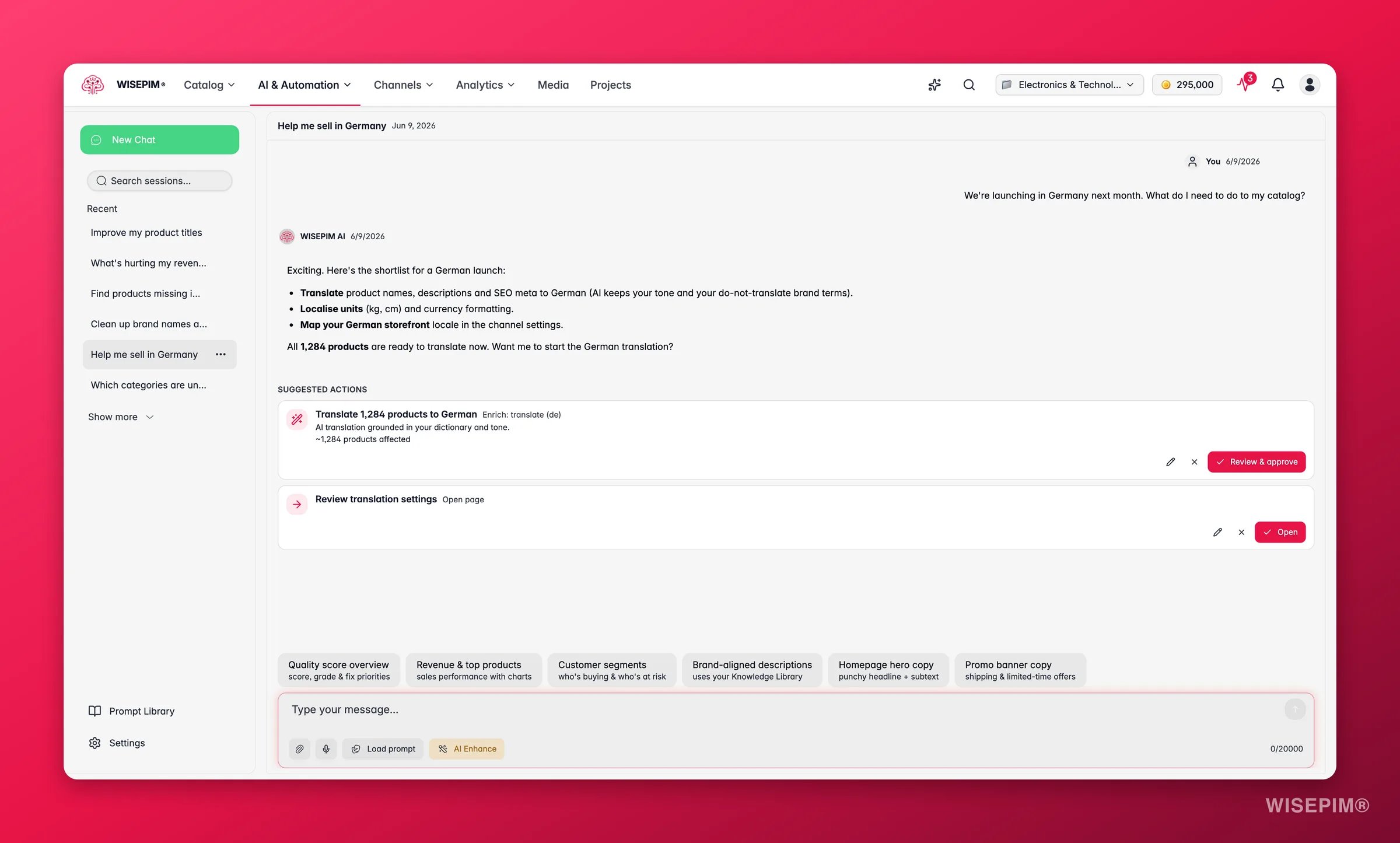Click AI Enhance button

pos(467,748)
